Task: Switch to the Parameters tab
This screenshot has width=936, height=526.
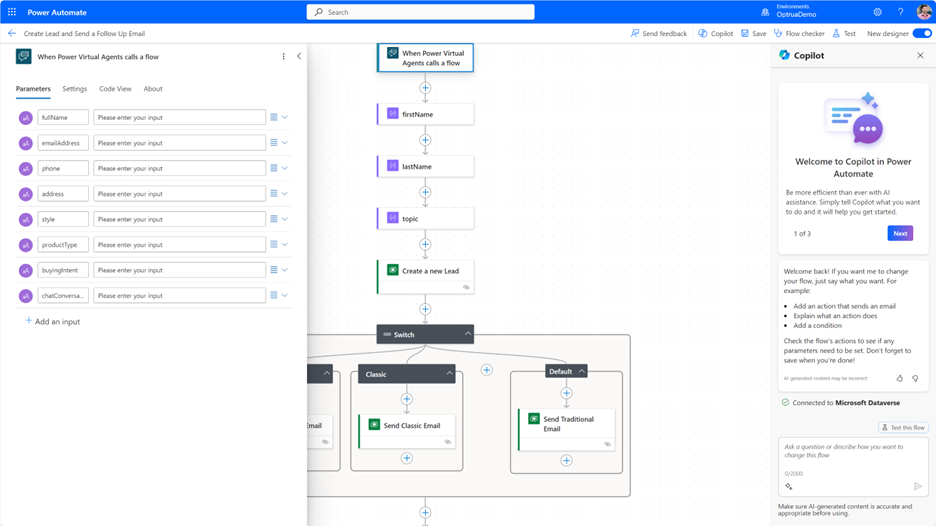Action: (33, 88)
